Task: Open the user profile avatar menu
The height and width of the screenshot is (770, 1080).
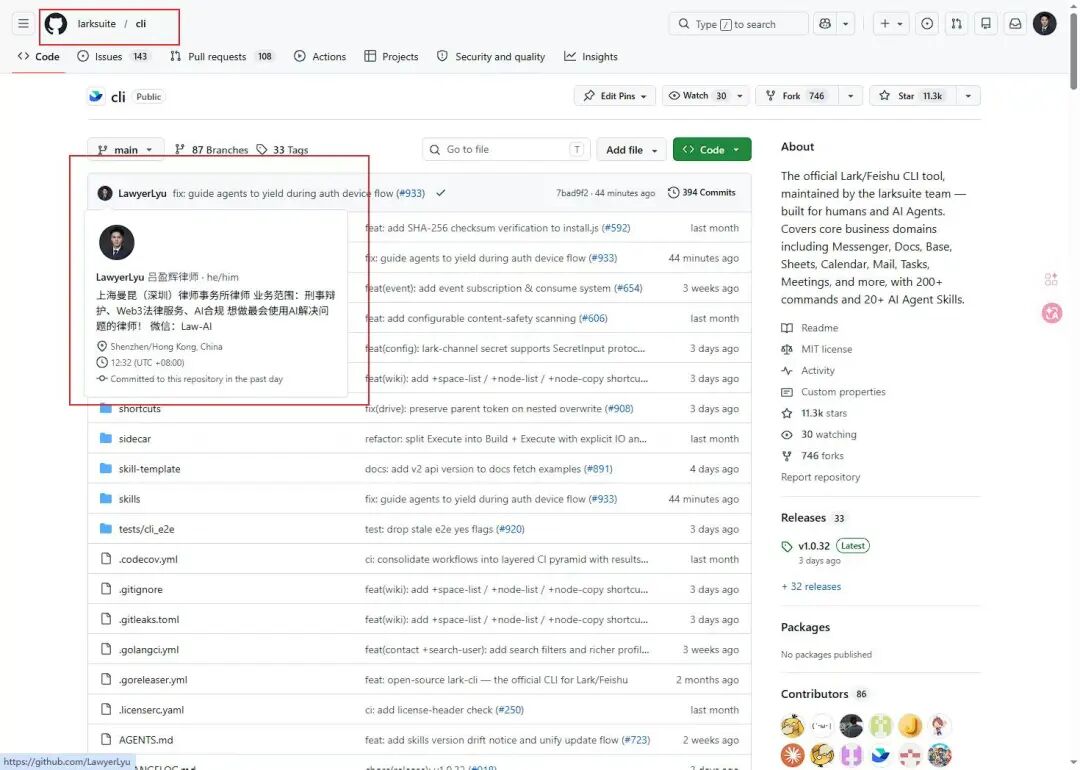Action: click(x=1044, y=23)
